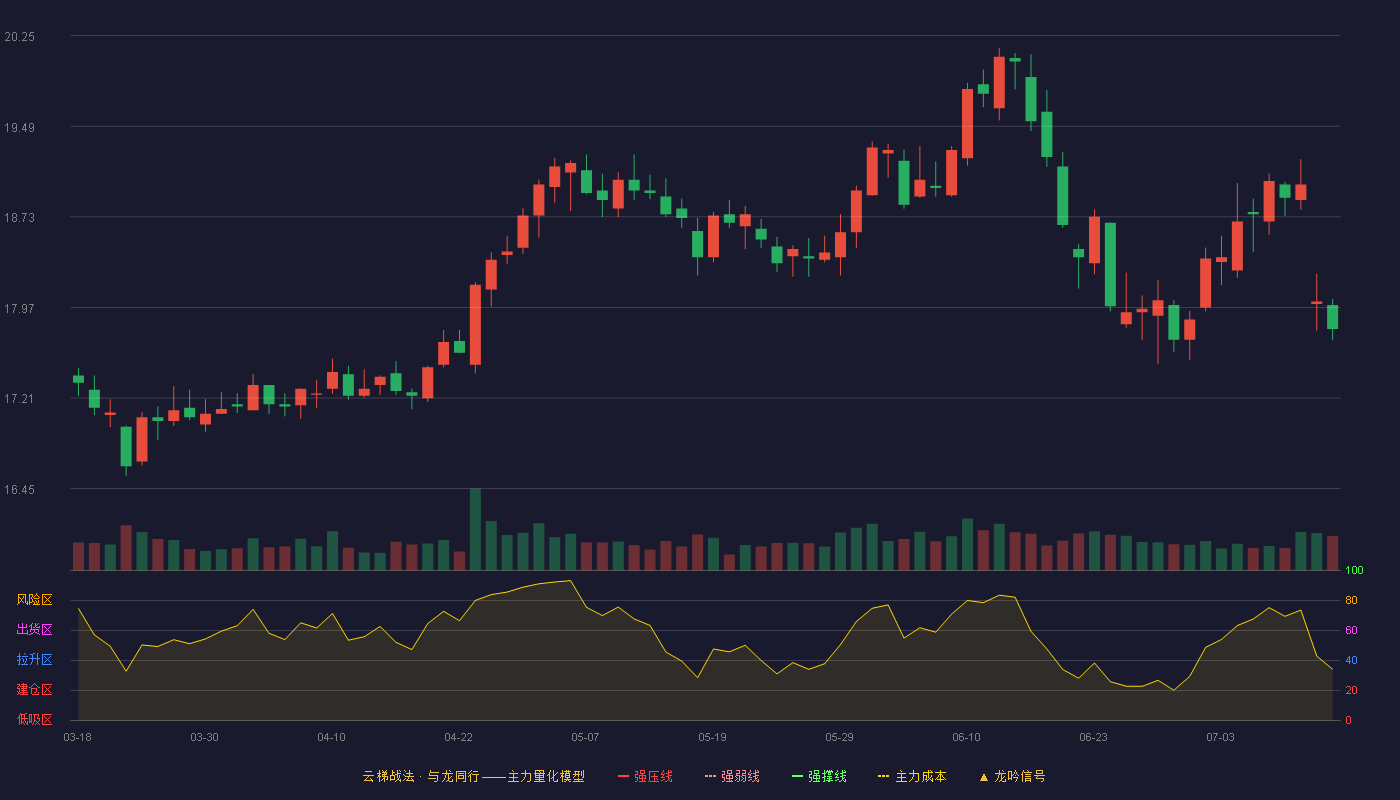Click the orange 80 indicator axis value
This screenshot has width=1400, height=800.
tap(1351, 600)
